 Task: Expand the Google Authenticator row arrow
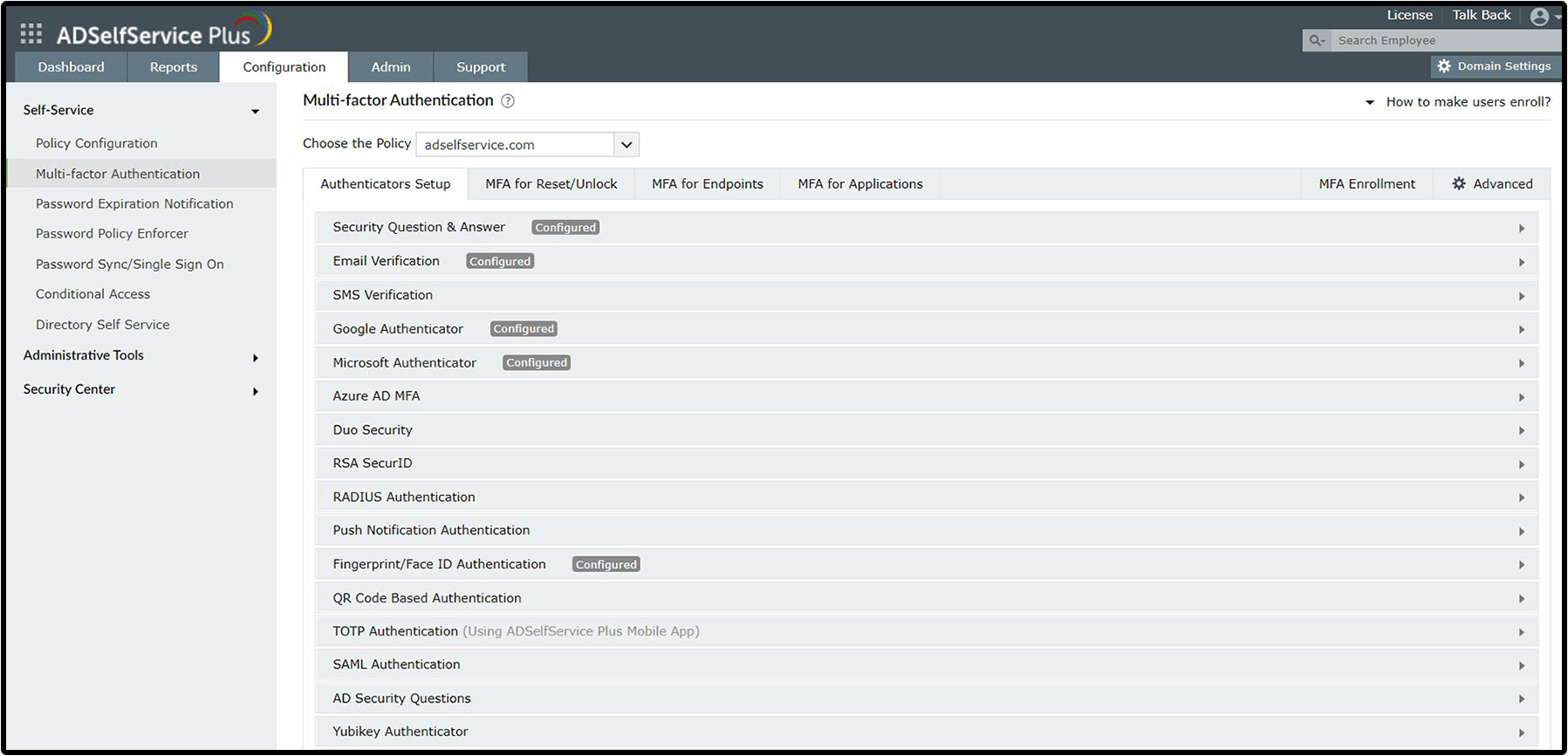pyautogui.click(x=1522, y=330)
